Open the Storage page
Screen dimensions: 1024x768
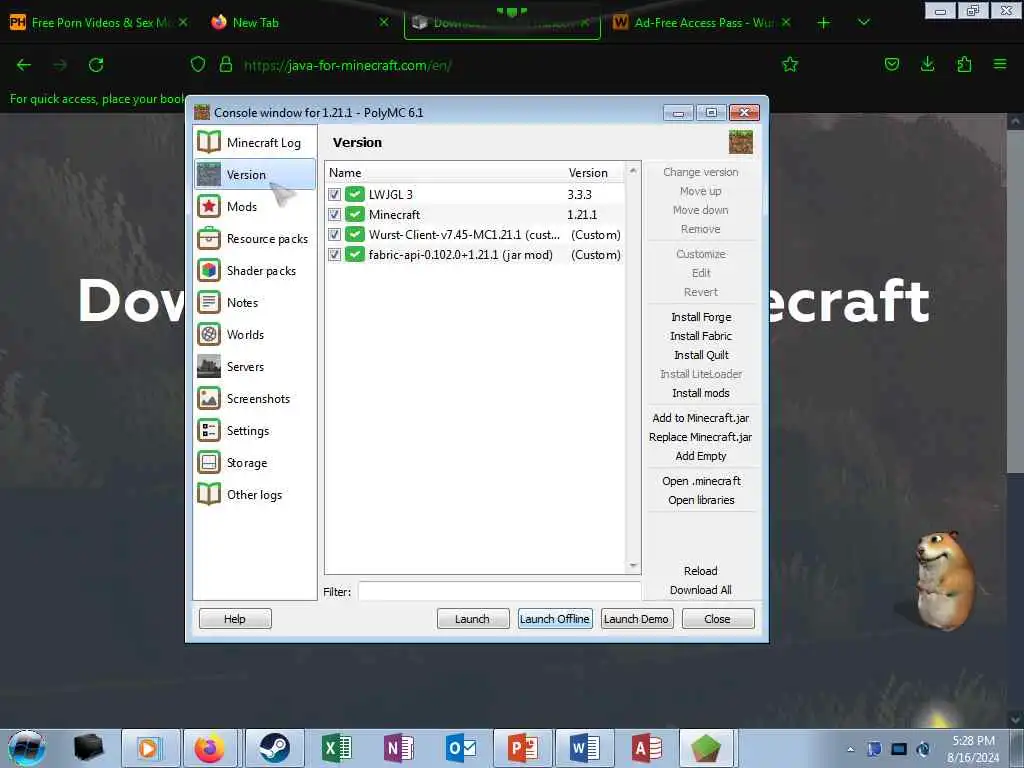(x=255, y=462)
